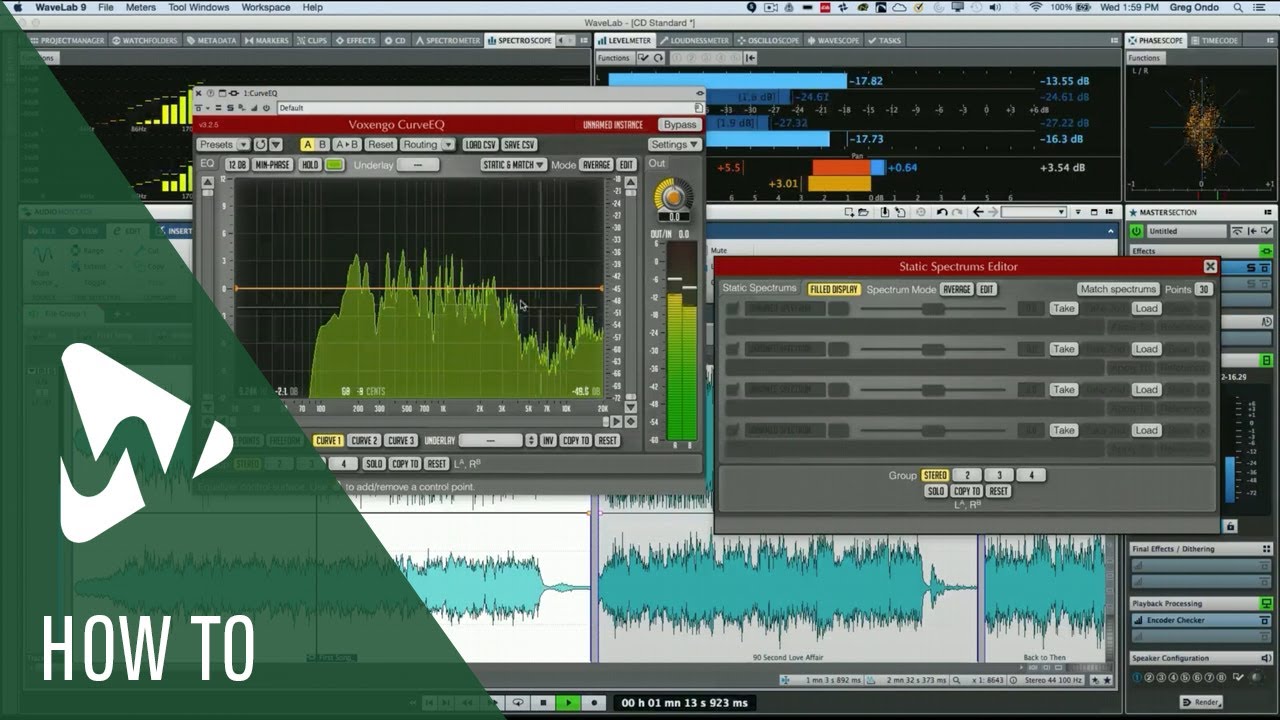1280x720 pixels.
Task: Open the STATIC & MATCH dropdown
Action: (x=513, y=164)
